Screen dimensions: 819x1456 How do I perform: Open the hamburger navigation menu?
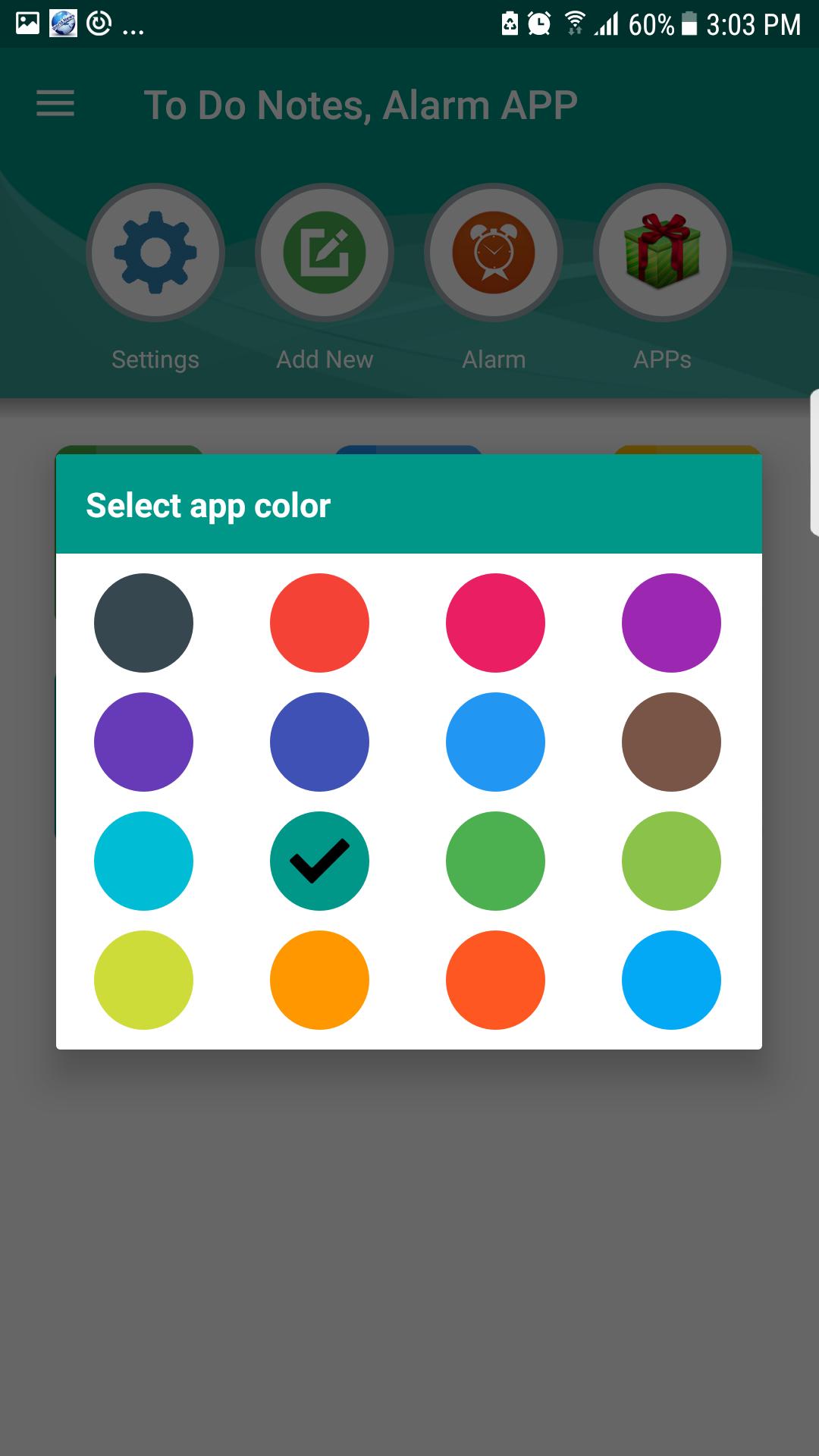(x=55, y=103)
